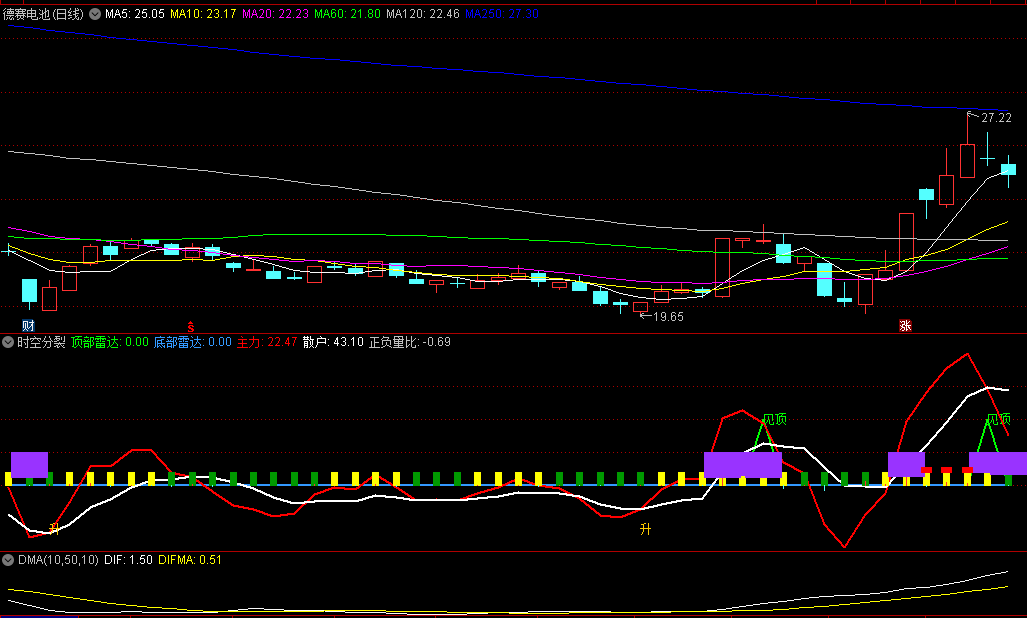Click the 升 signal near the 19.65 low
Screen dimensions: 1027x618
(646, 529)
